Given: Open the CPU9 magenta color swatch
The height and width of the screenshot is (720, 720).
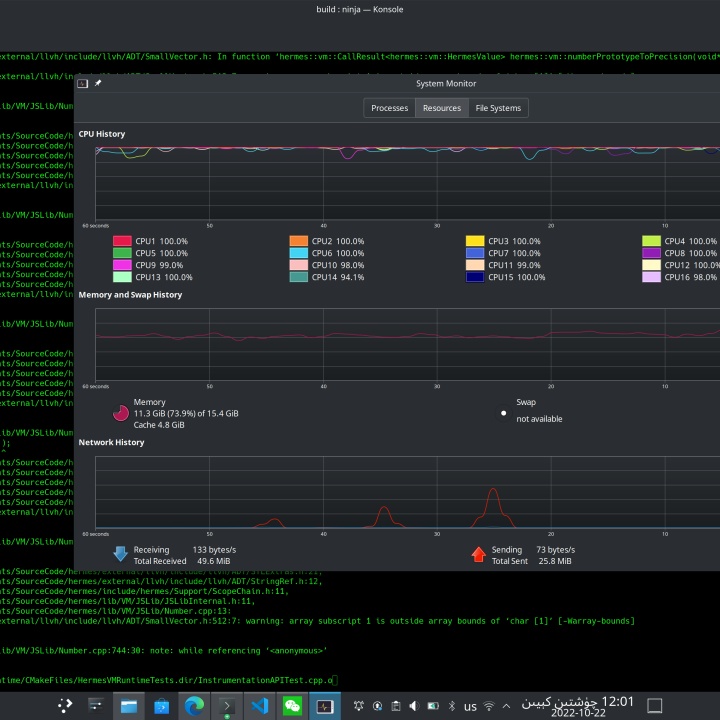Looking at the screenshot, I should point(122,265).
